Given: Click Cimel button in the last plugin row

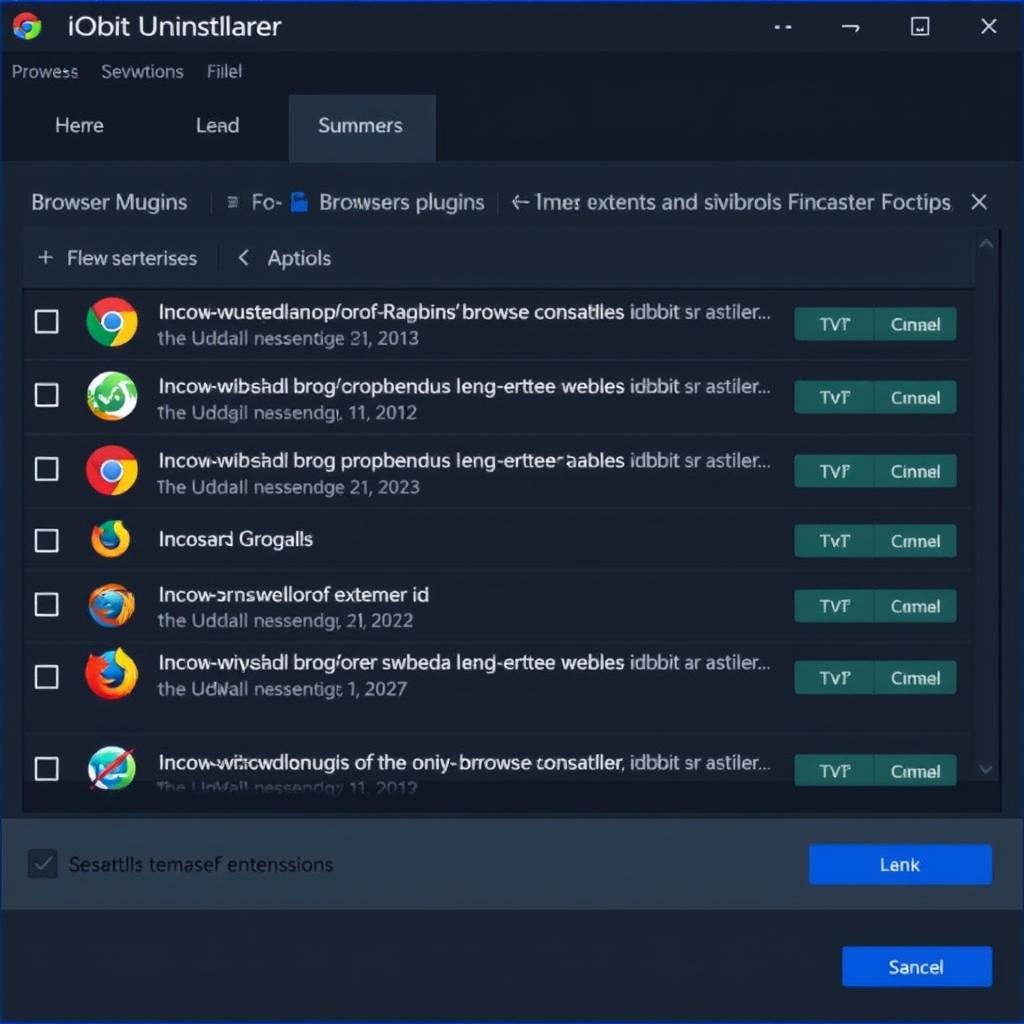Looking at the screenshot, I should pos(915,771).
